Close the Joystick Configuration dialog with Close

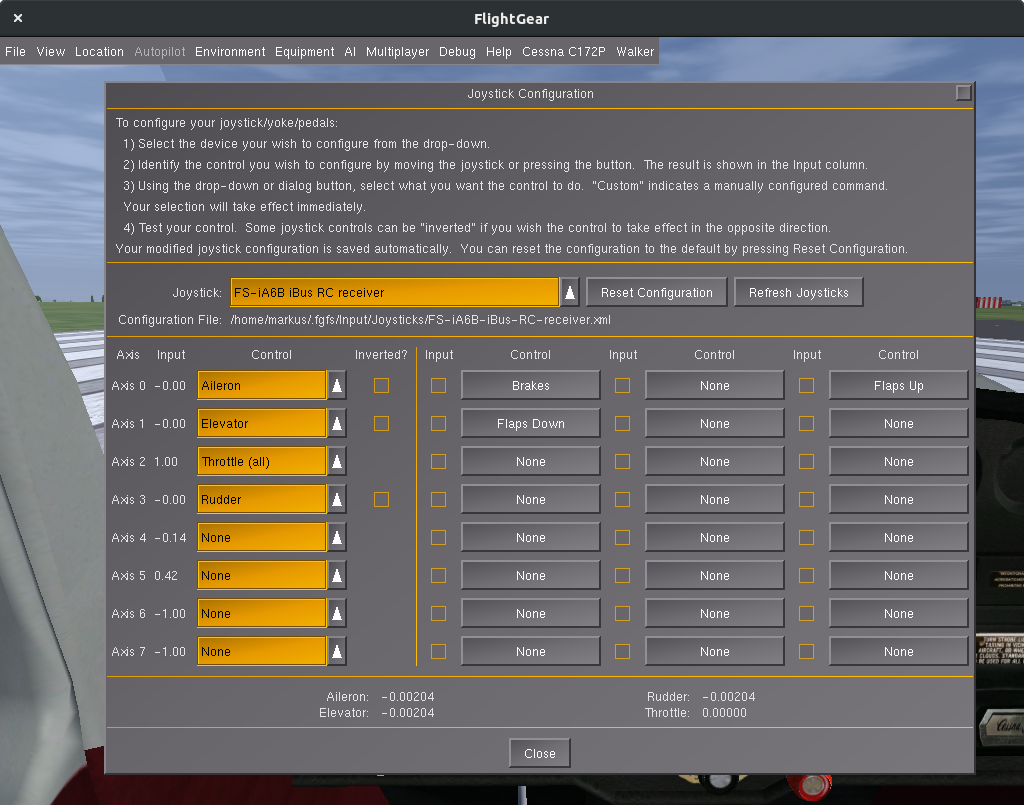539,753
